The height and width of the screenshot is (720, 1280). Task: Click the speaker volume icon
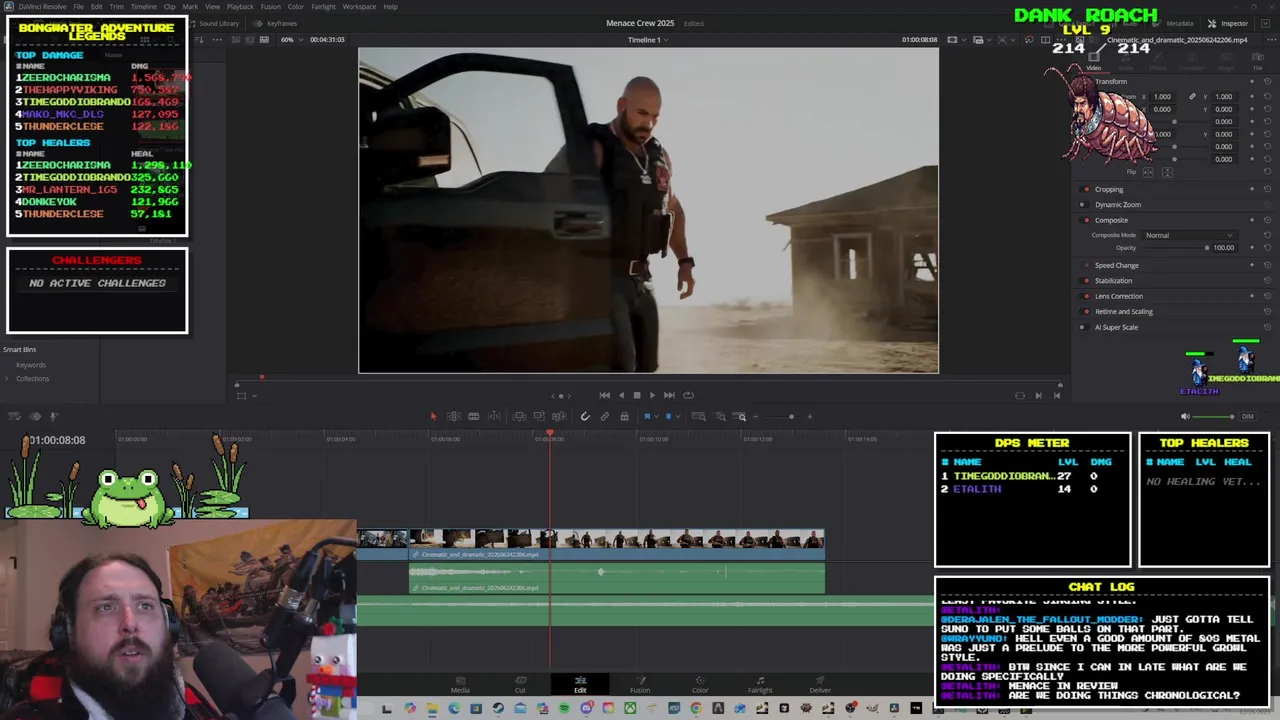point(1185,416)
